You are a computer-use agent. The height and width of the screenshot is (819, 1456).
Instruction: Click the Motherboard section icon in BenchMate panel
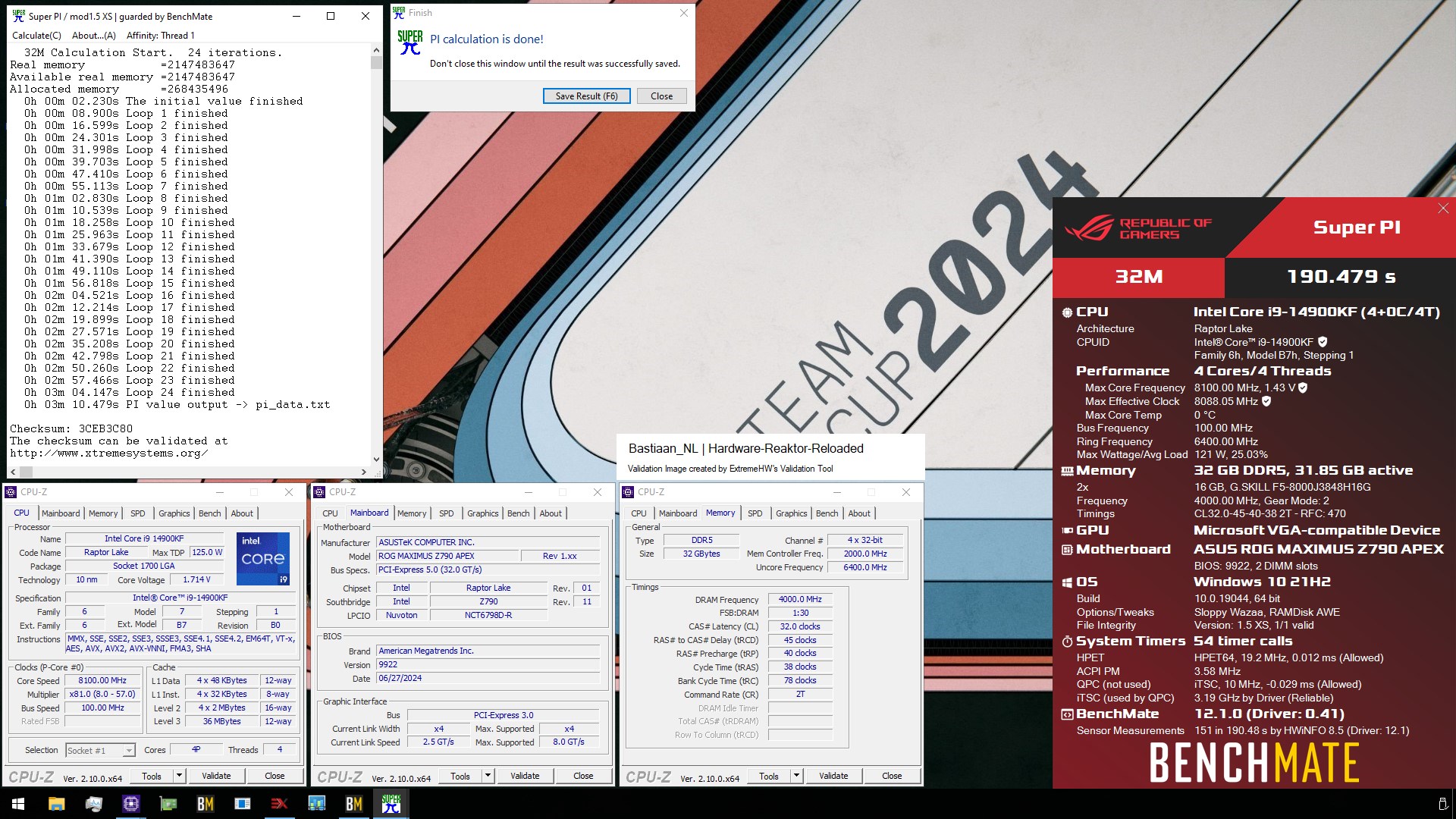1067,550
